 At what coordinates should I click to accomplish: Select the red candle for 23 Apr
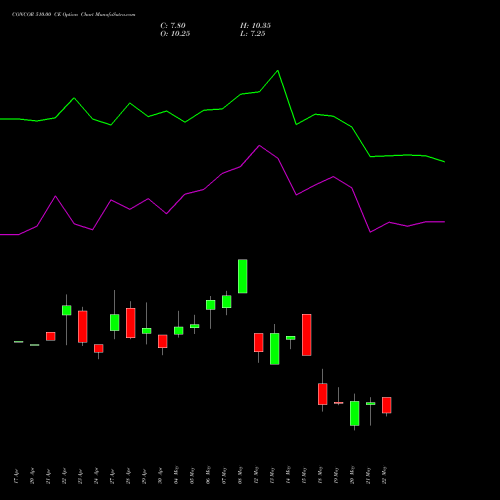[x=83, y=327]
